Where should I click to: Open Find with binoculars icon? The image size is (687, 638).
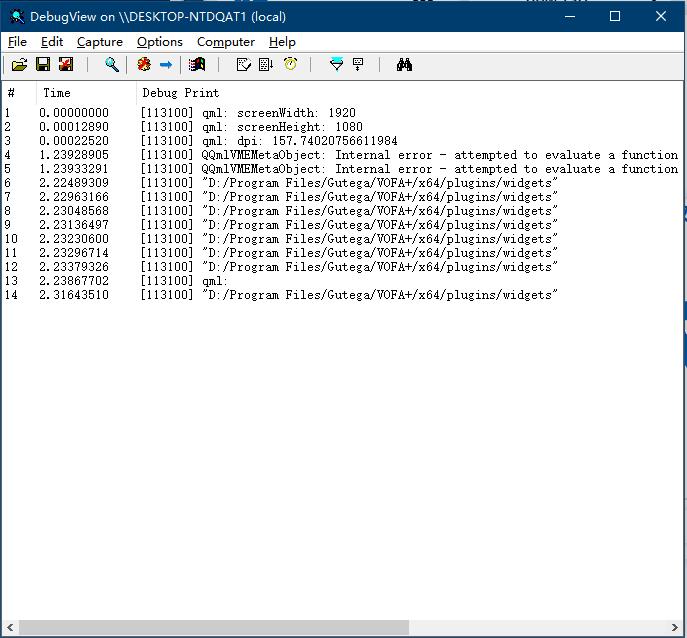(404, 65)
